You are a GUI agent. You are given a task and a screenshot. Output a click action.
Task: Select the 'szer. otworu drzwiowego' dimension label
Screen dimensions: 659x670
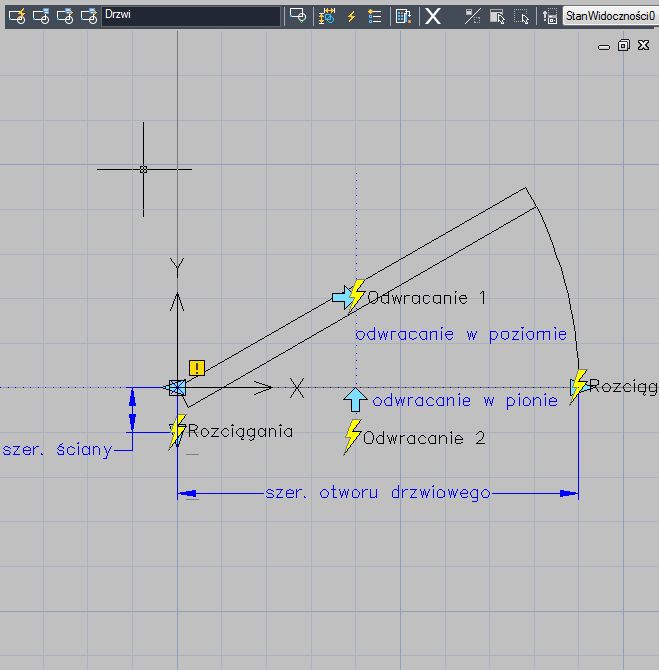coord(378,493)
